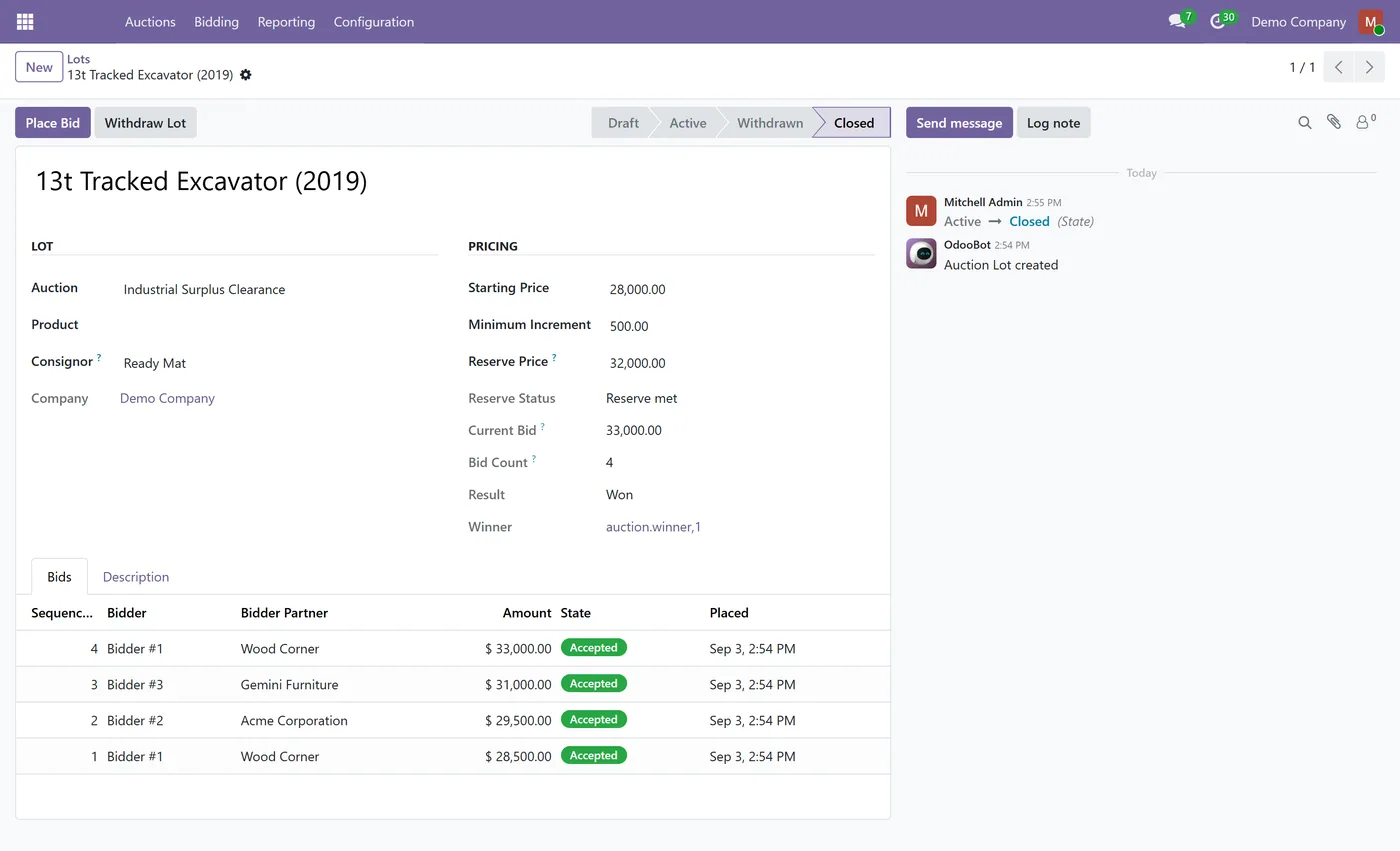The width and height of the screenshot is (1400, 851).
Task: Click the Consignor help question mark
Action: (x=99, y=357)
